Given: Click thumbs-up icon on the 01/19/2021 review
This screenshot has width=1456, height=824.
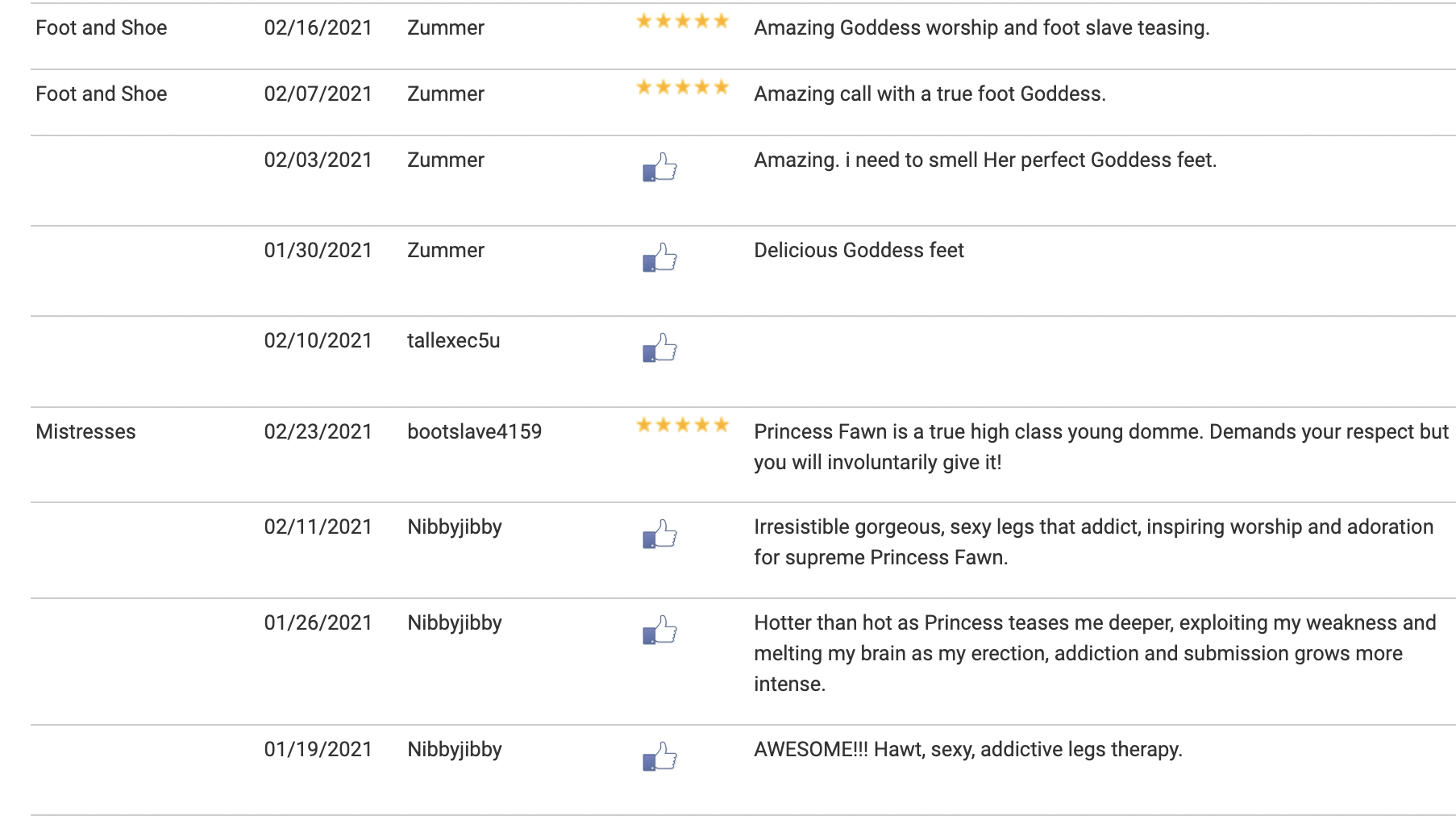Looking at the screenshot, I should 659,756.
